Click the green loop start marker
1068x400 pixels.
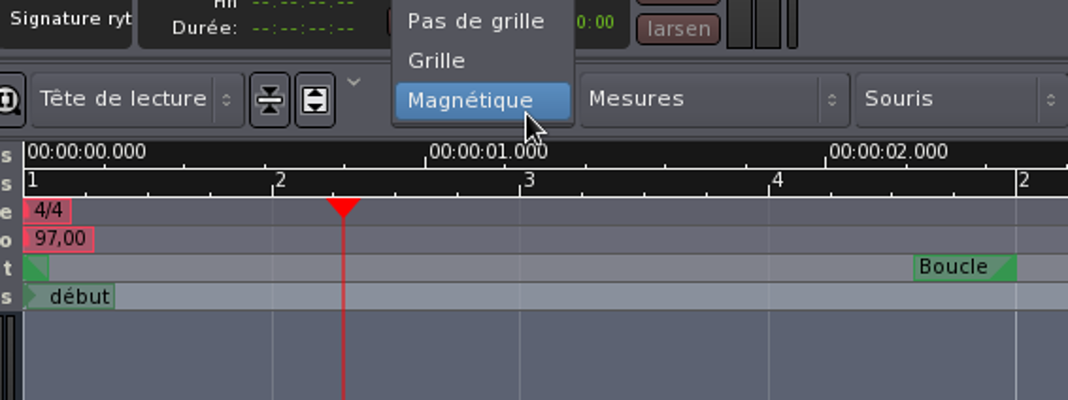[x=35, y=268]
